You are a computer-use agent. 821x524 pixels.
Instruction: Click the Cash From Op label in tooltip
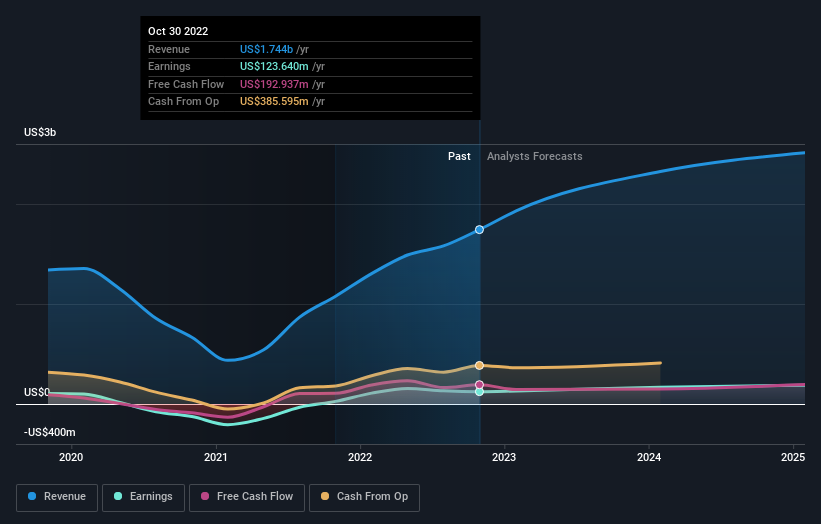tap(183, 102)
